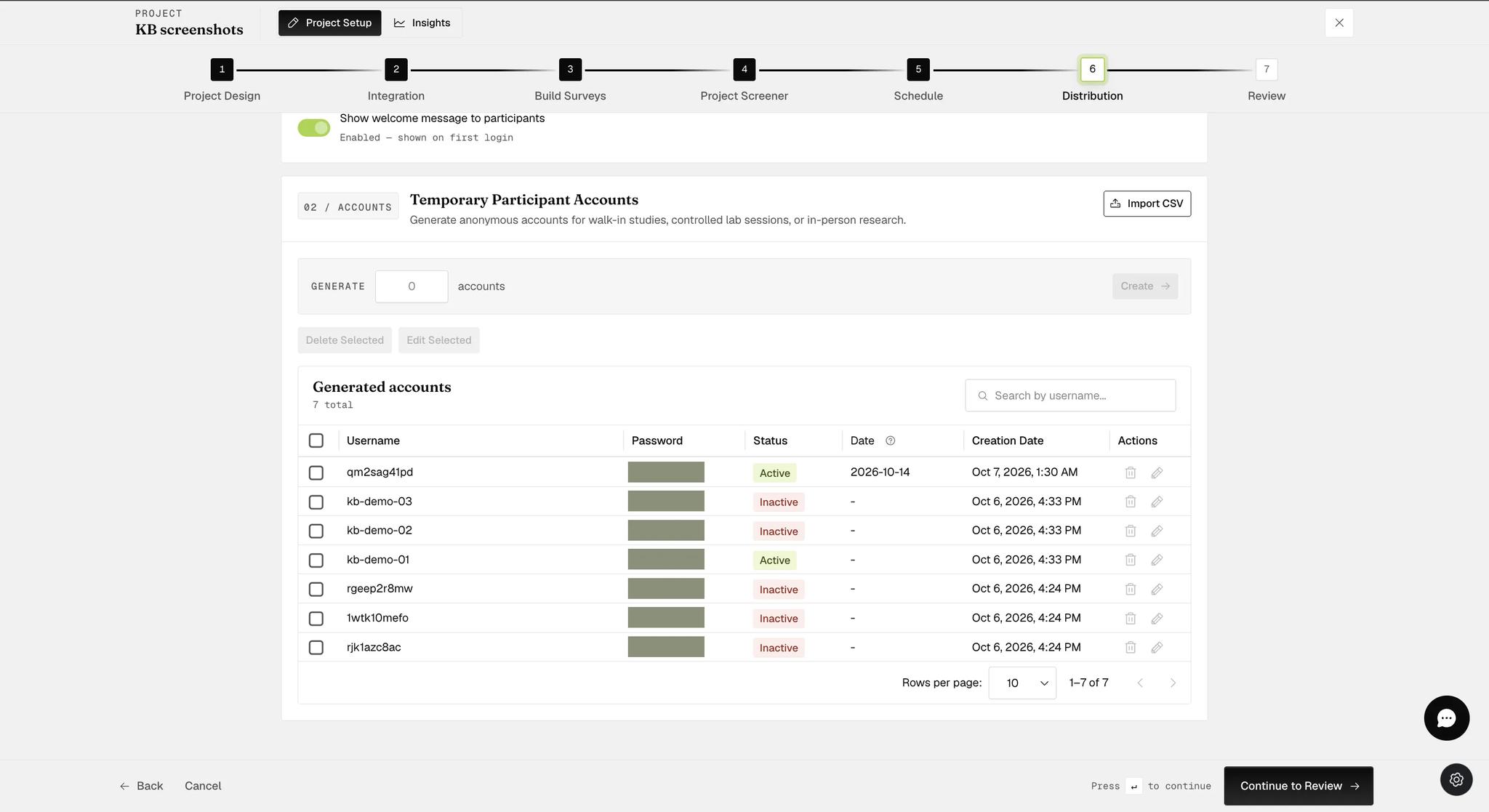Jump to step 2 Integration
The image size is (1489, 812).
[x=396, y=70]
